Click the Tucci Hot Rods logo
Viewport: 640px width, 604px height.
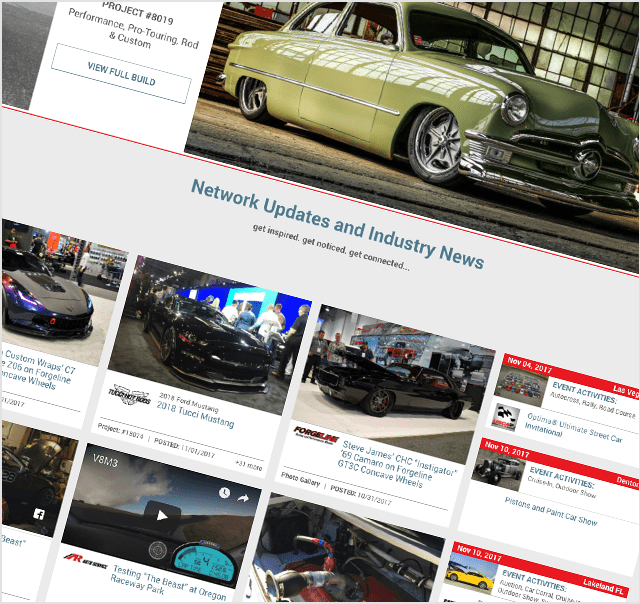[x=129, y=394]
